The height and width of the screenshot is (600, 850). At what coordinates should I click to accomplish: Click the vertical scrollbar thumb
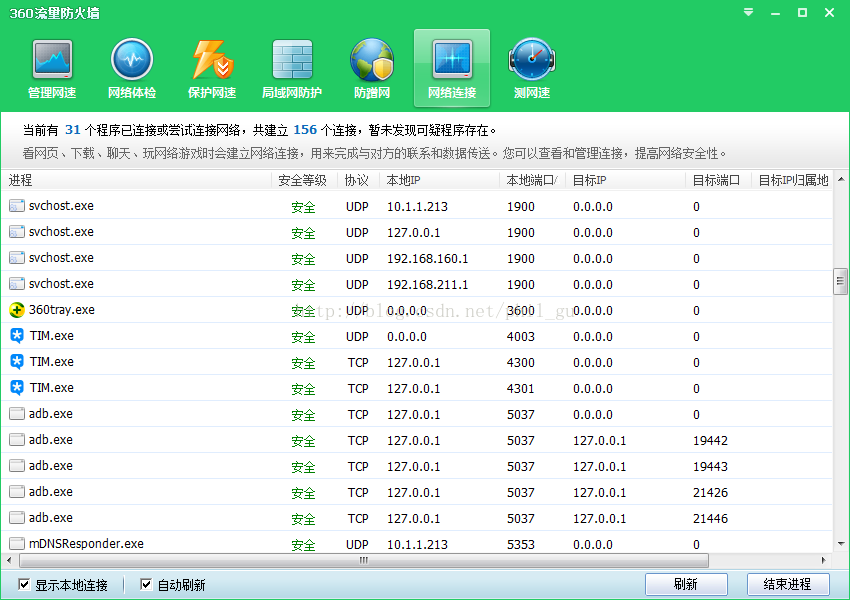841,281
